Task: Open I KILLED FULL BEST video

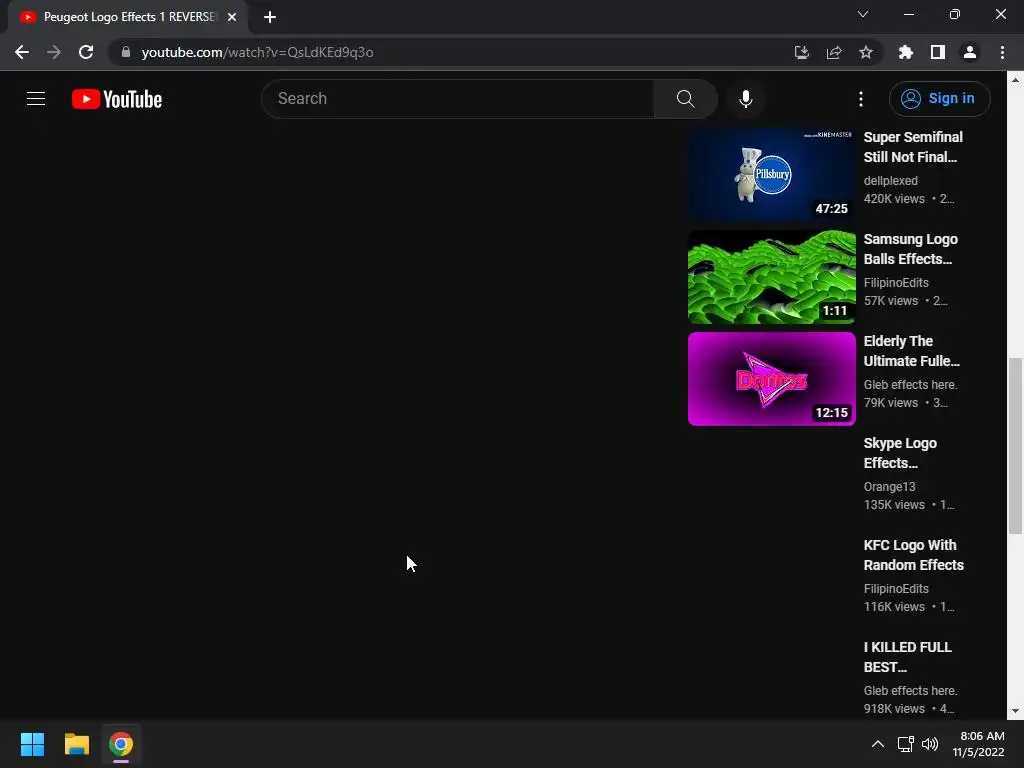Action: coord(907,656)
